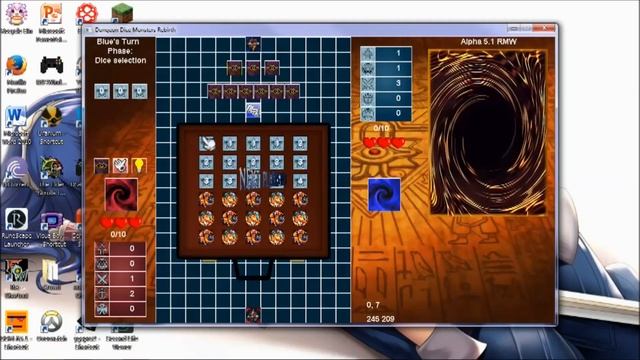Open Microsoft PowerPoint desktop shortcut

coord(51,22)
